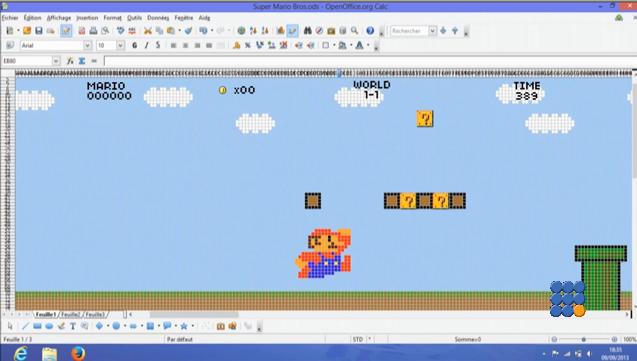Select the Line drawing tool
The width and height of the screenshot is (637, 361).
[x=26, y=326]
